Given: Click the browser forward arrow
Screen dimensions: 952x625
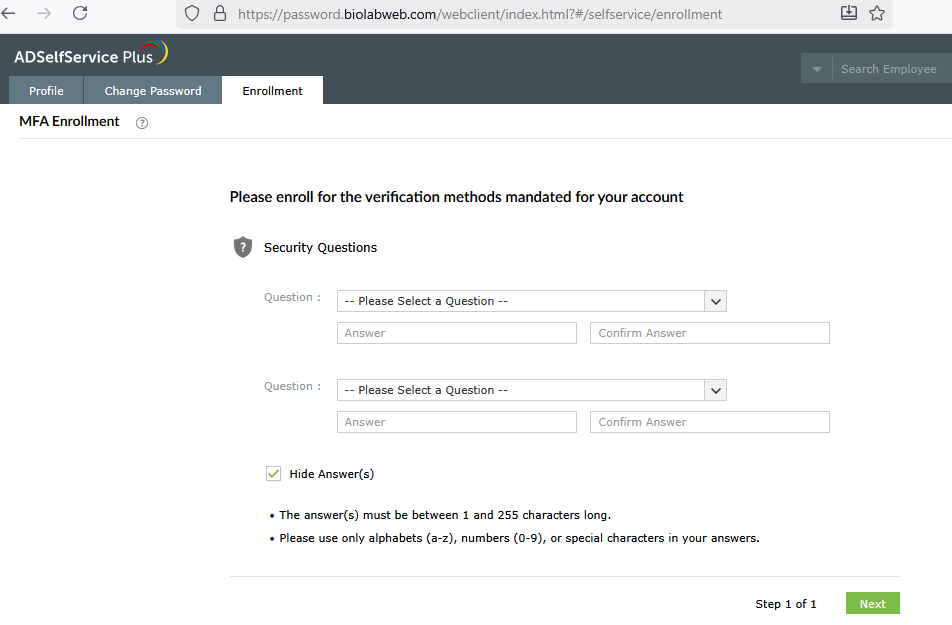Looking at the screenshot, I should point(44,13).
